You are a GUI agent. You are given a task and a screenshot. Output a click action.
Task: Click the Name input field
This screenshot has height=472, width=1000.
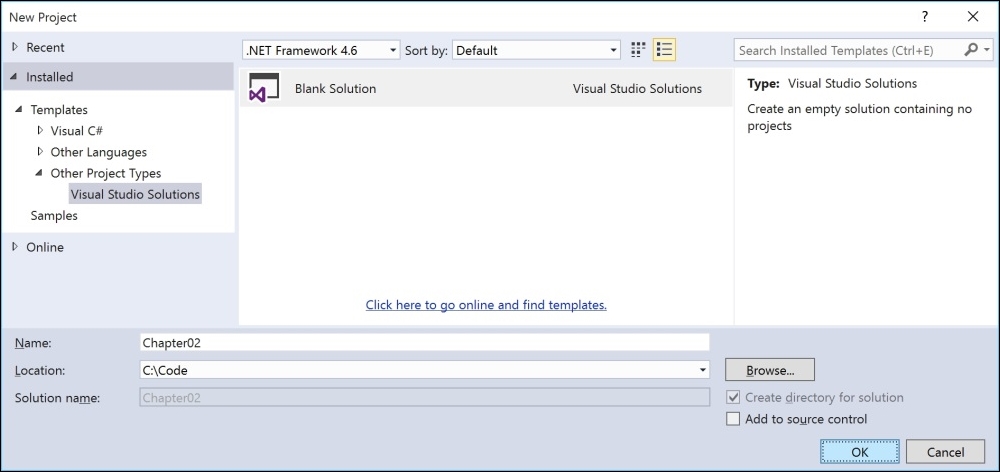coord(424,343)
